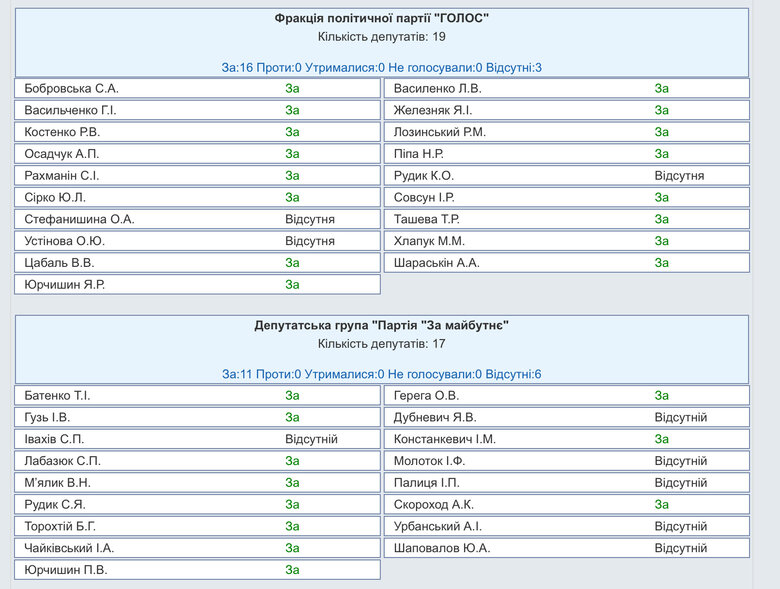Screen dimensions: 780x589
Task: Click the deputy name Железняк Я.І.
Action: click(x=433, y=110)
